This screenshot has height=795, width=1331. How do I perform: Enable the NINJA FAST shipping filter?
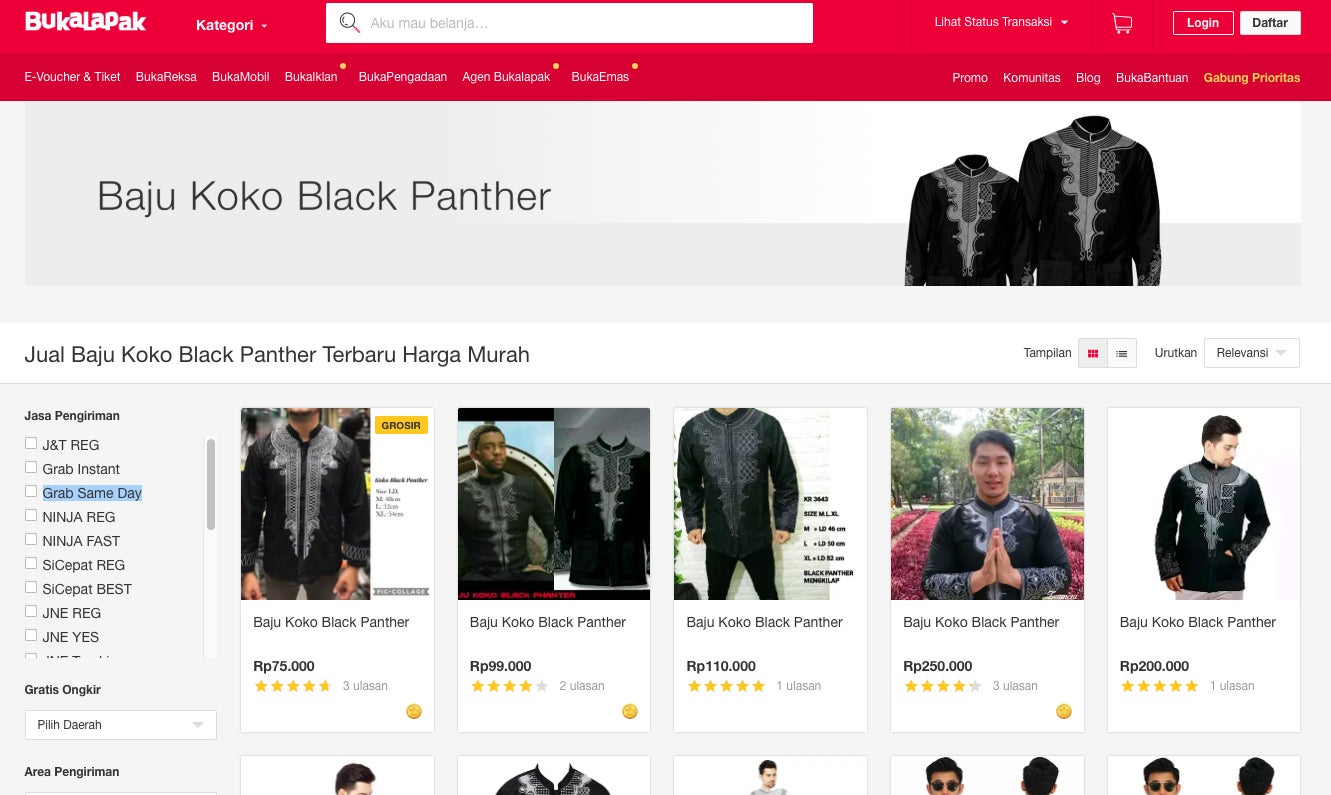pyautogui.click(x=31, y=540)
